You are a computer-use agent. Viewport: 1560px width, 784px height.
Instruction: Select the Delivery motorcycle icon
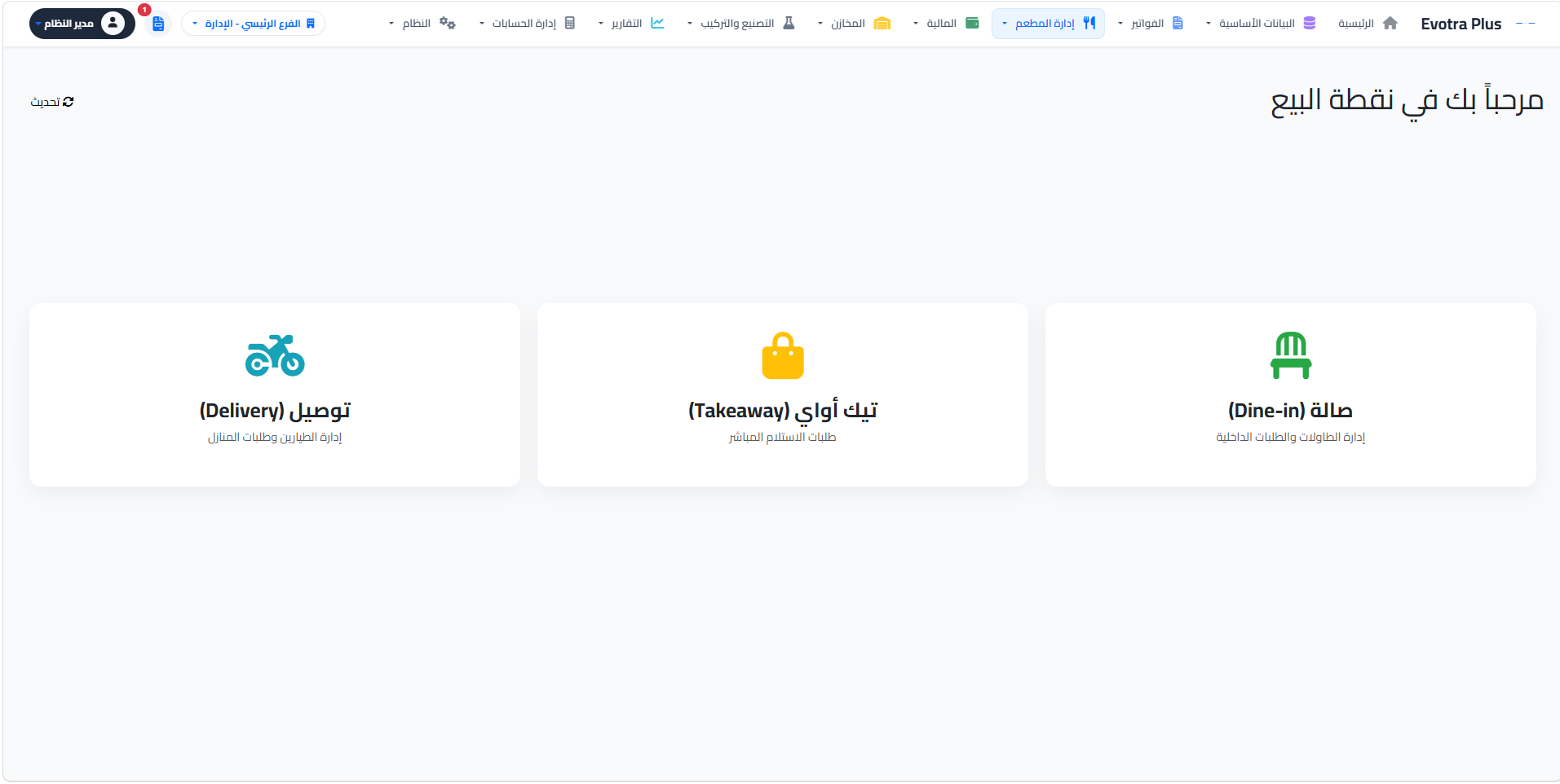(275, 355)
